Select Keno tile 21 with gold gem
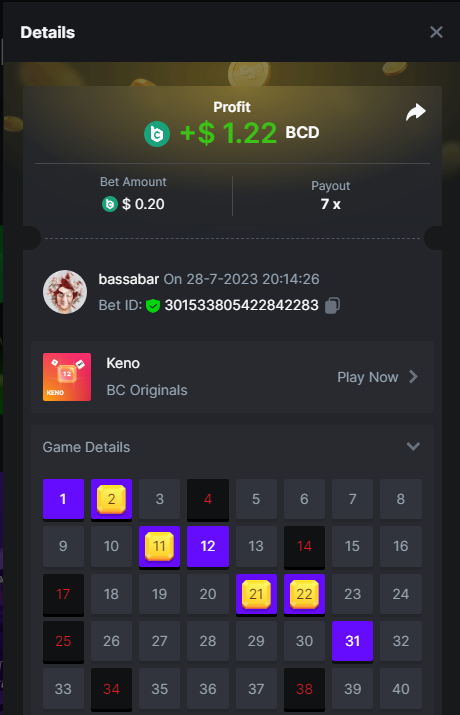Viewport: 460px width, 715px height. point(256,594)
